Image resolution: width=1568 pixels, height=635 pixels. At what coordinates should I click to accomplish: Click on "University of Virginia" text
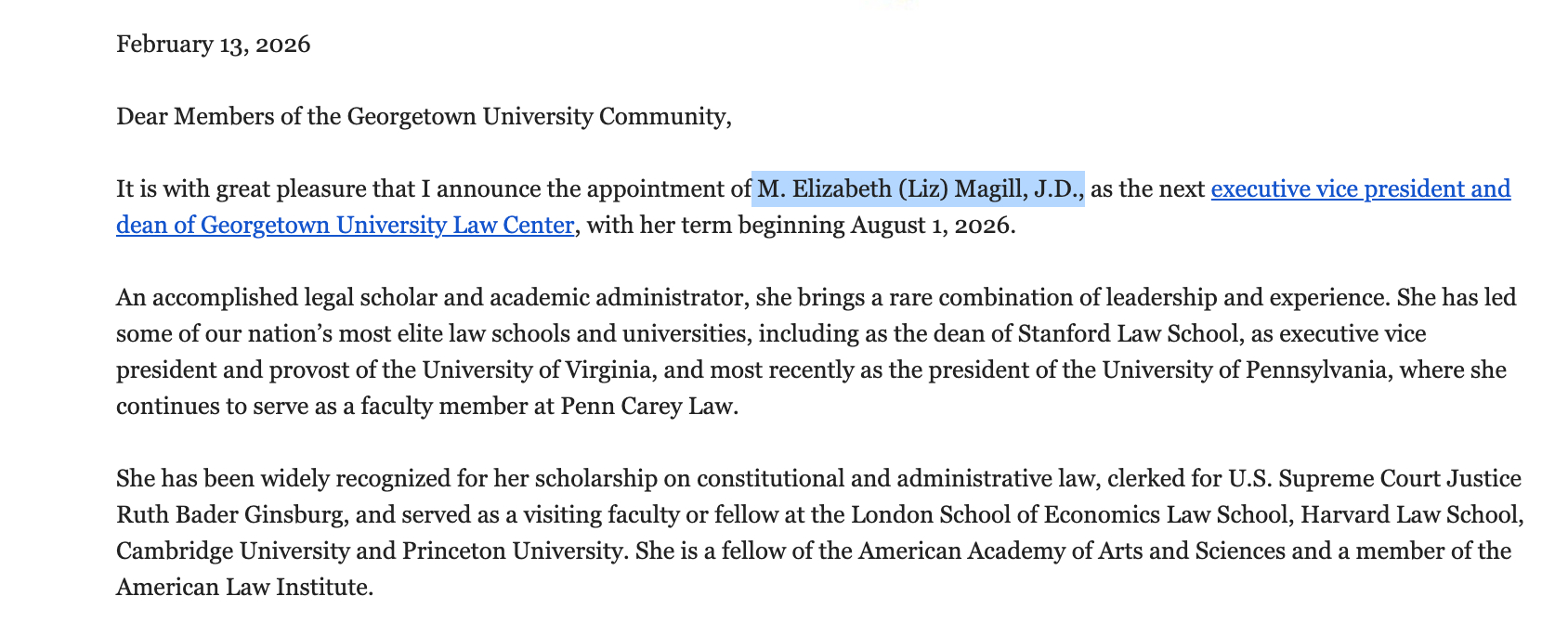pyautogui.click(x=537, y=370)
